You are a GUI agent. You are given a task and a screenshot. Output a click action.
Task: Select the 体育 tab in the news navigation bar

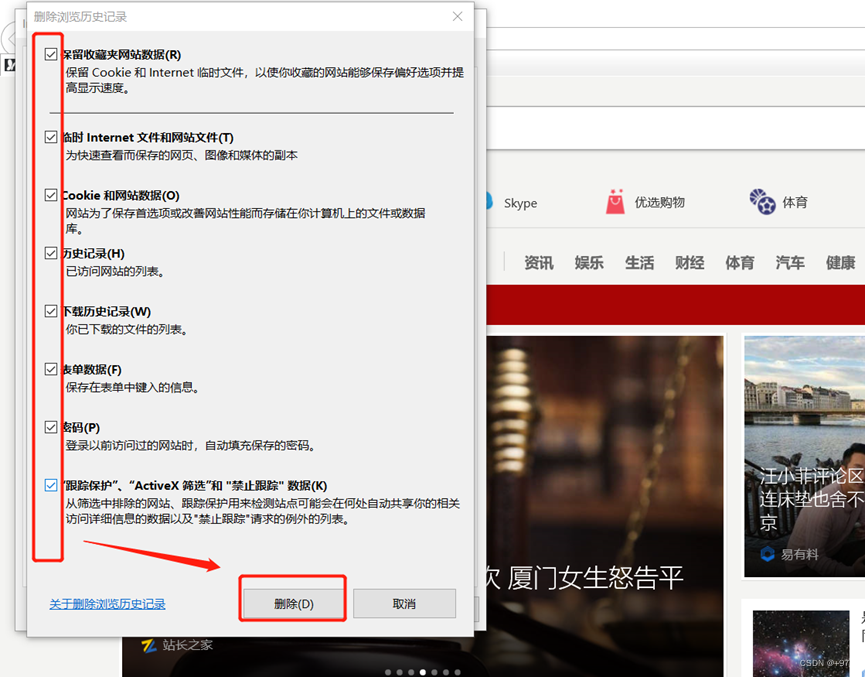click(x=740, y=263)
